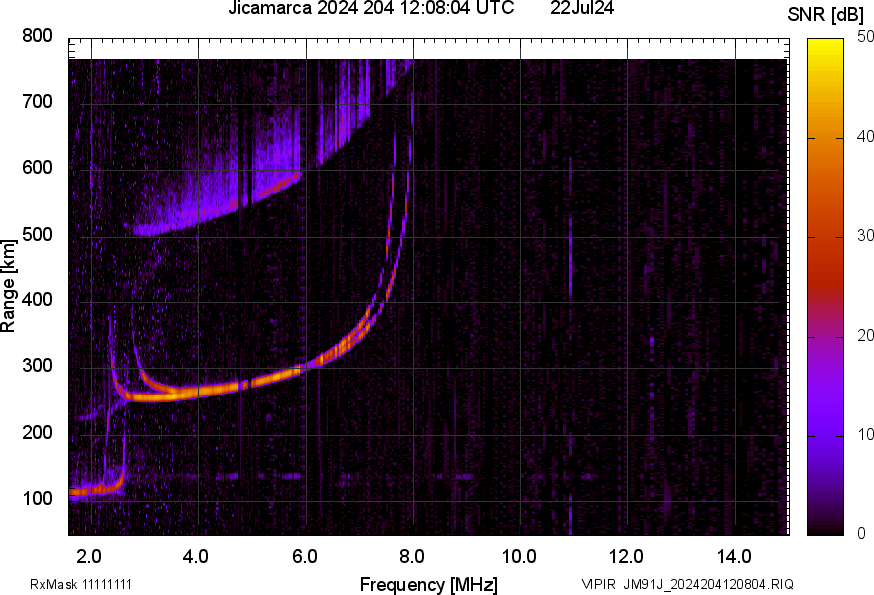This screenshot has width=874, height=595.
Task: Click the VIPIR JM91J file name label
Action: click(x=688, y=584)
